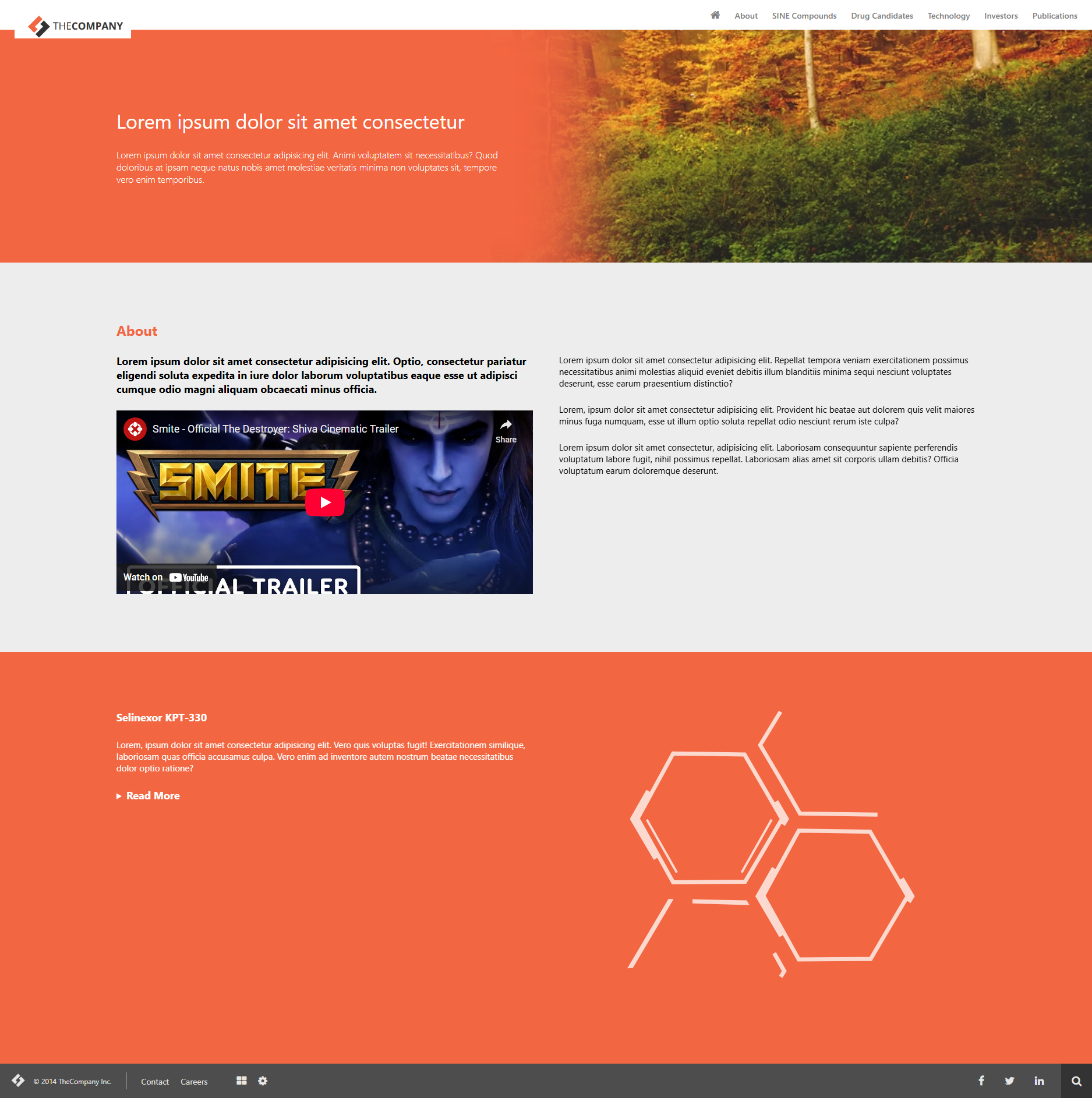Screen dimensions: 1092x1098
Task: Select the Technology navigation item
Action: pyautogui.click(x=948, y=16)
